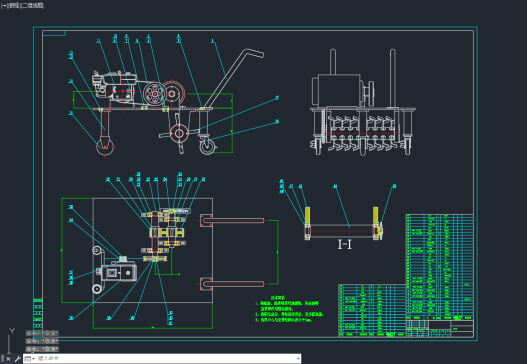Click the UCS Y axis icon
Viewport: 527px width, 364px height.
click(x=12, y=331)
